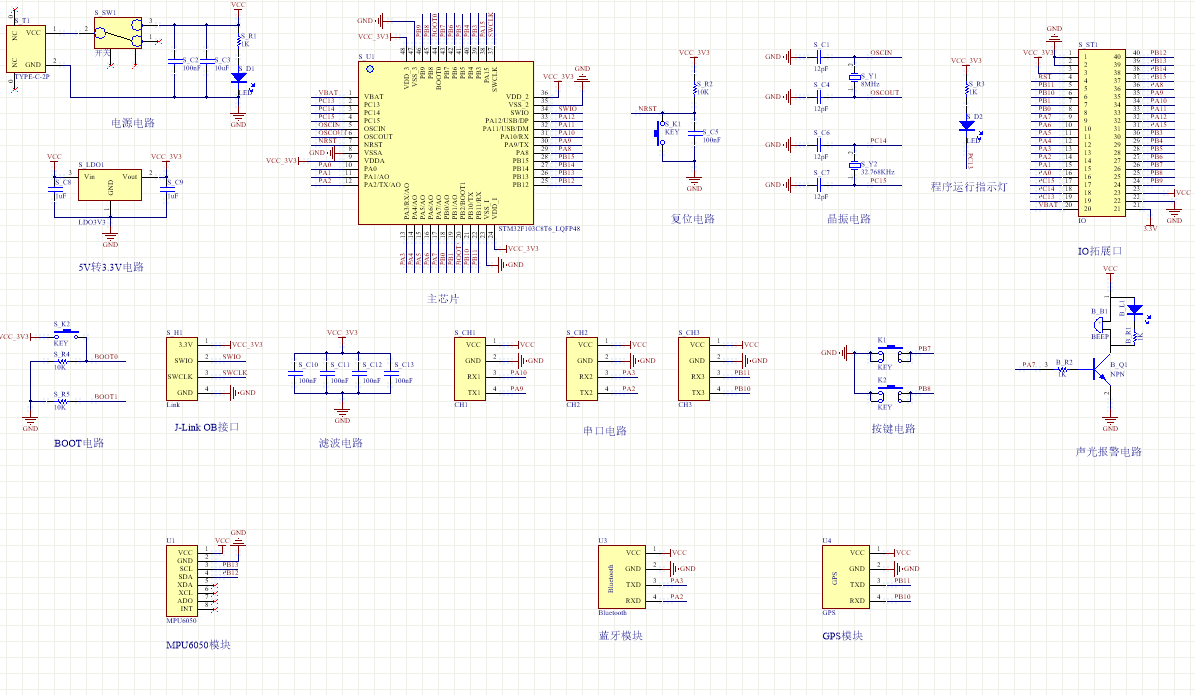Select the S_R4 10K resistor
The height and width of the screenshot is (695, 1195).
pos(62,361)
